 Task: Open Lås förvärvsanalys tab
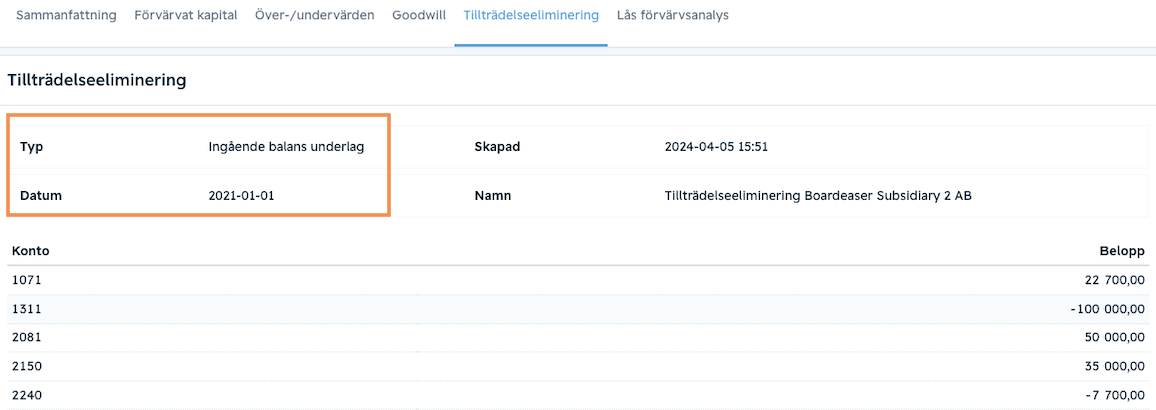[673, 15]
